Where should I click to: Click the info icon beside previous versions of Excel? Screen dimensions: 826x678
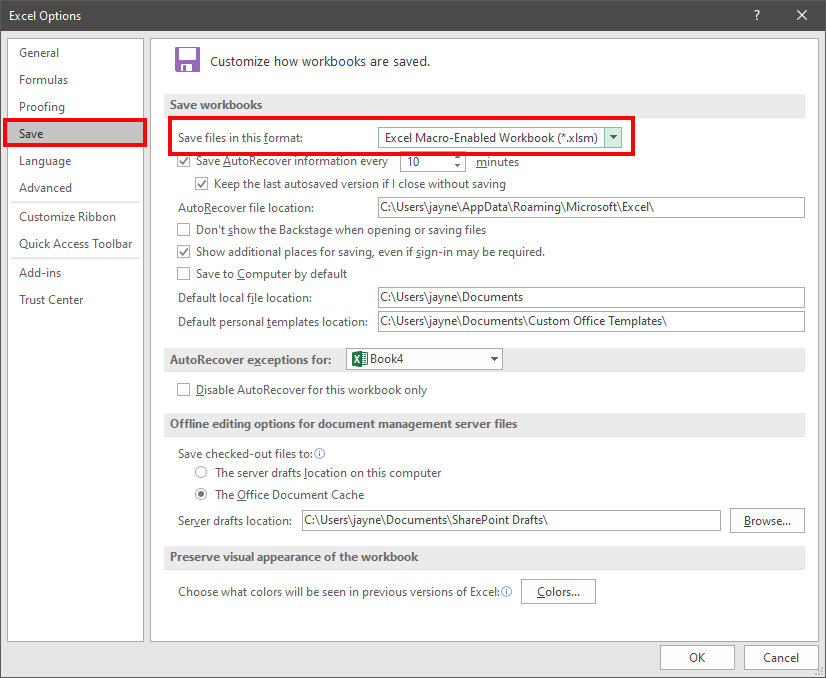507,592
